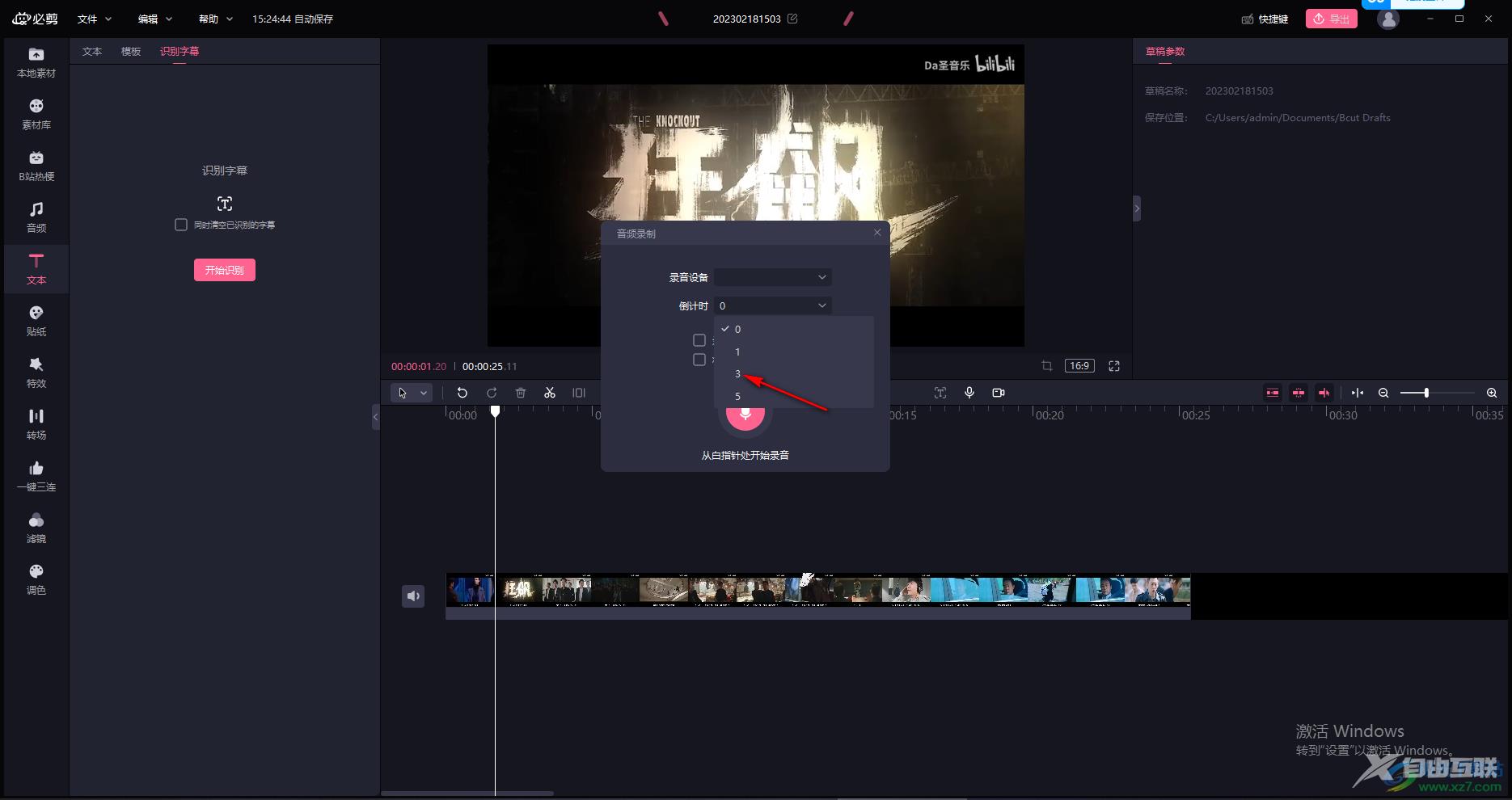
Task: Click the 00:20 mark on timeline ruler
Action: tap(1050, 415)
